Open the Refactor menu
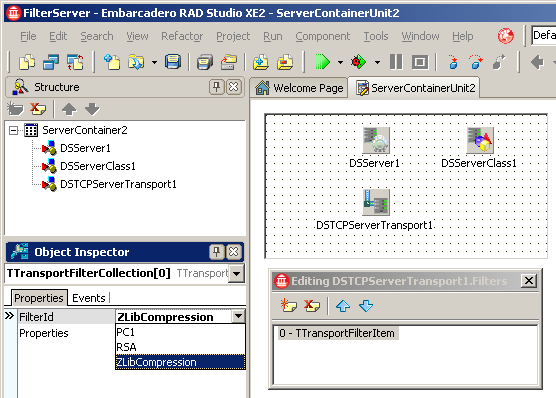The width and height of the screenshot is (556, 398). [x=182, y=36]
